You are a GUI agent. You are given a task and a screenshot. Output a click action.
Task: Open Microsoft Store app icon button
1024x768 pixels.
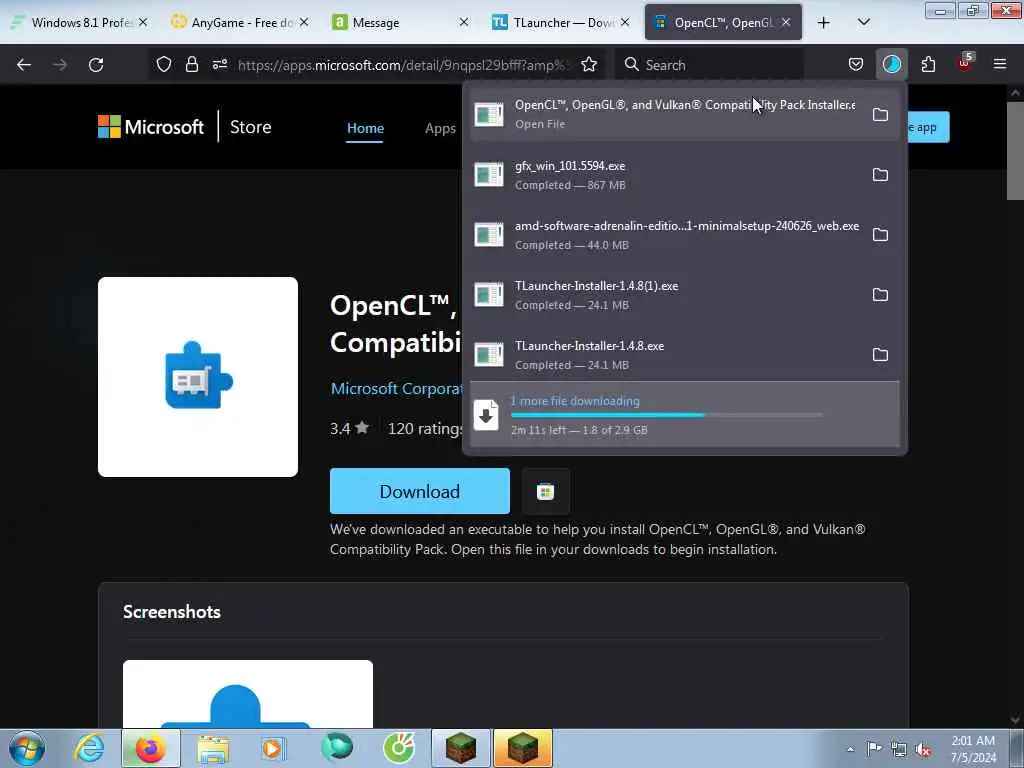click(546, 491)
